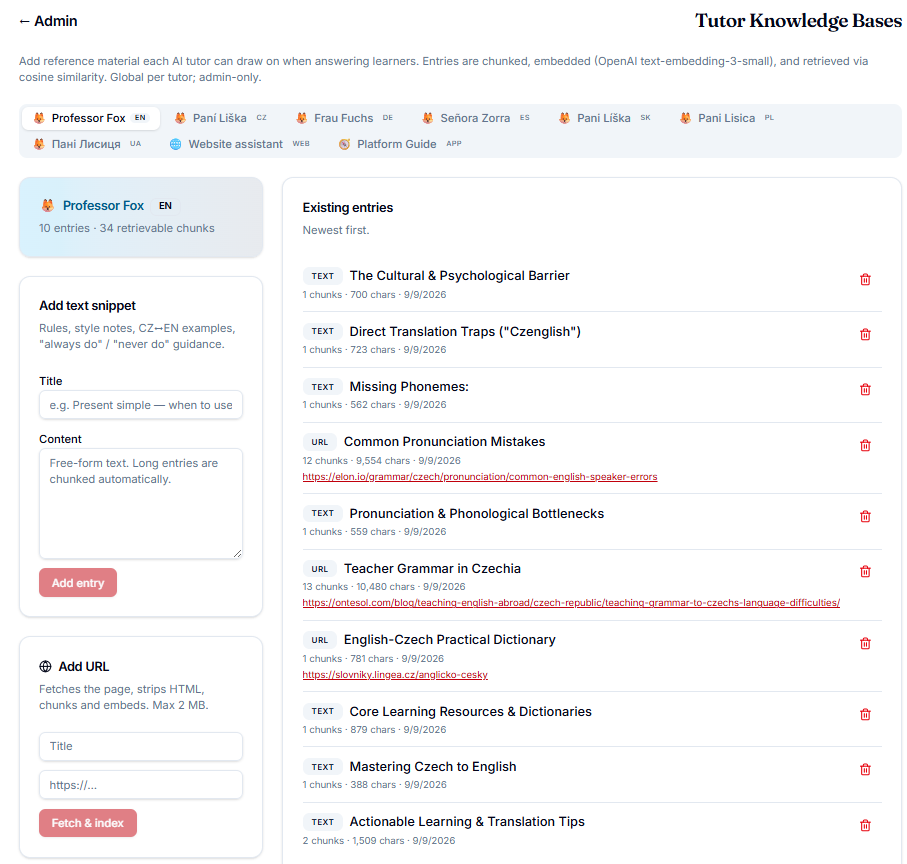
Task: Delete the Mastering Czech to English entry
Action: [x=865, y=769]
